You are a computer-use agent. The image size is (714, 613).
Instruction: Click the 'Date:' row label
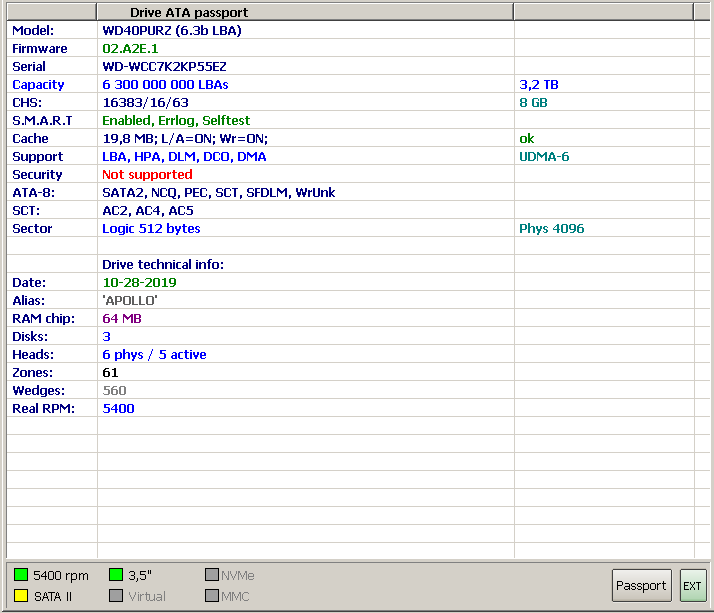point(29,282)
